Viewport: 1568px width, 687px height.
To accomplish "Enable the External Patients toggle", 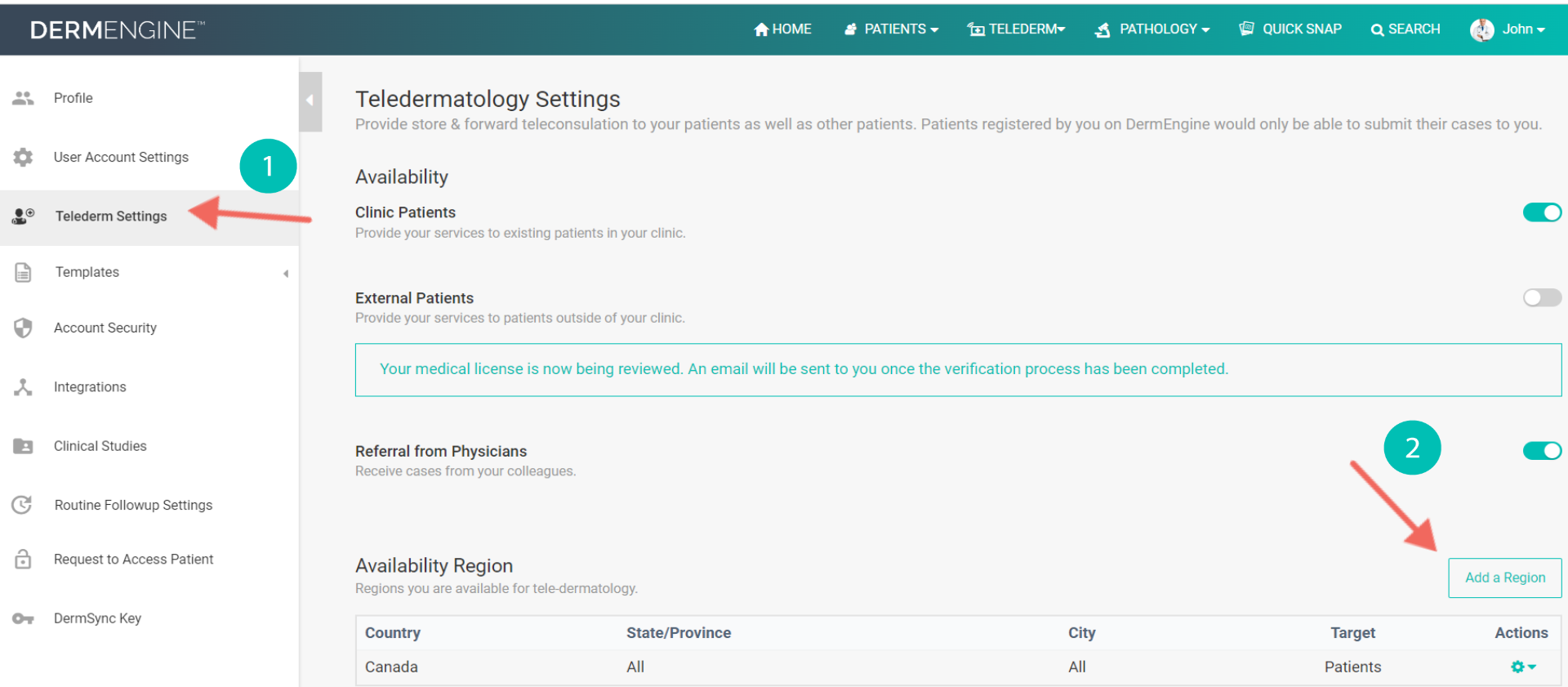I will 1542,297.
